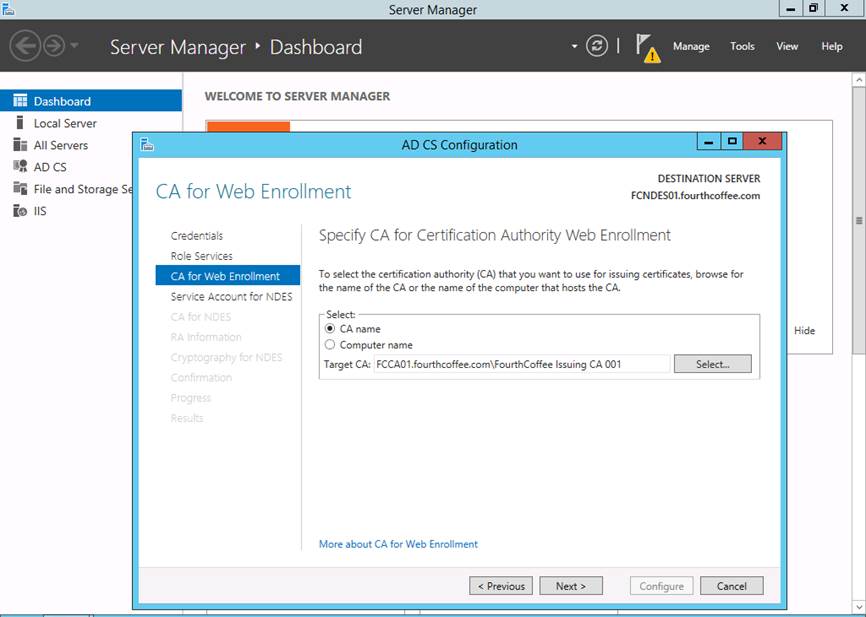Expand the navigation history dropdown arrow
This screenshot has width=866, height=617.
point(74,46)
